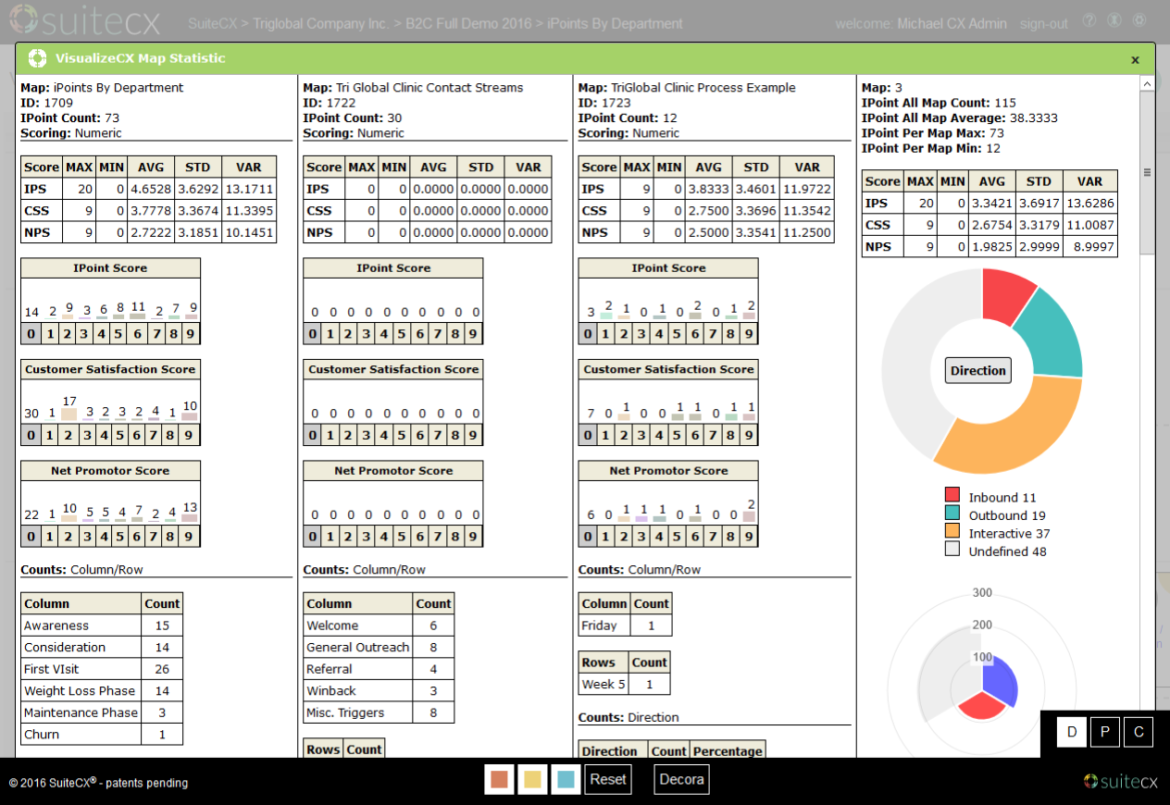This screenshot has height=805, width=1170.
Task: Click the VisualizeCX logo icon in dialog header
Action: click(x=37, y=58)
